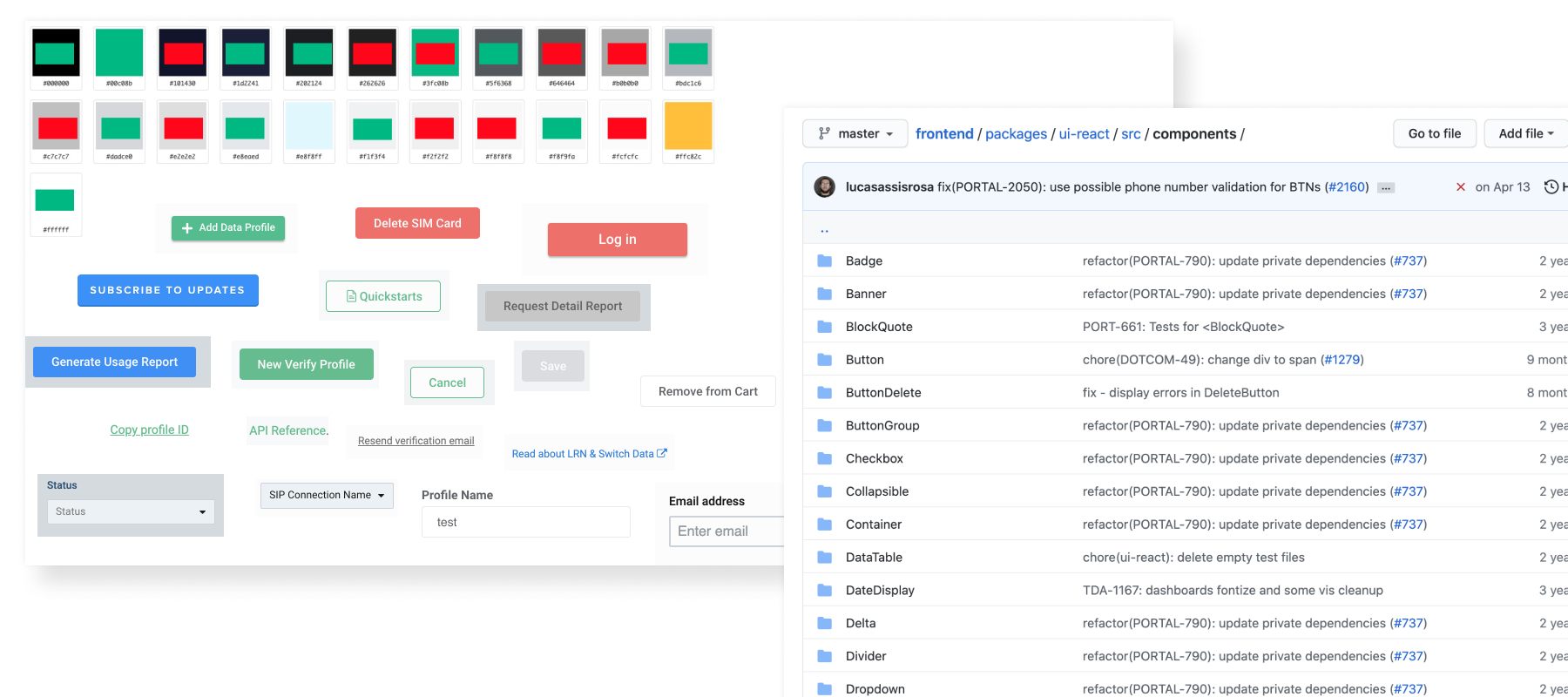Click Subscribe to Updates button
The image size is (1568, 697).
click(x=168, y=290)
